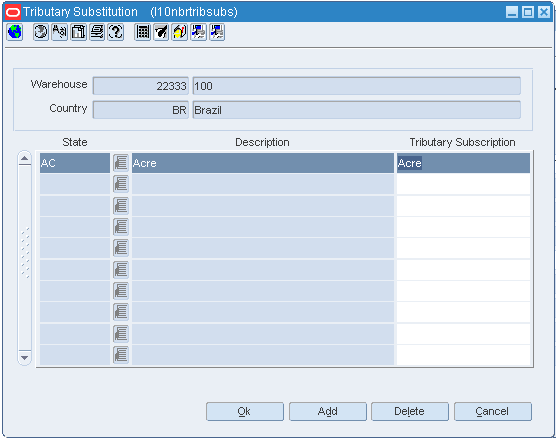Close the Tributary Substitution window
Screen dimensions: 556x440
pos(544,12)
